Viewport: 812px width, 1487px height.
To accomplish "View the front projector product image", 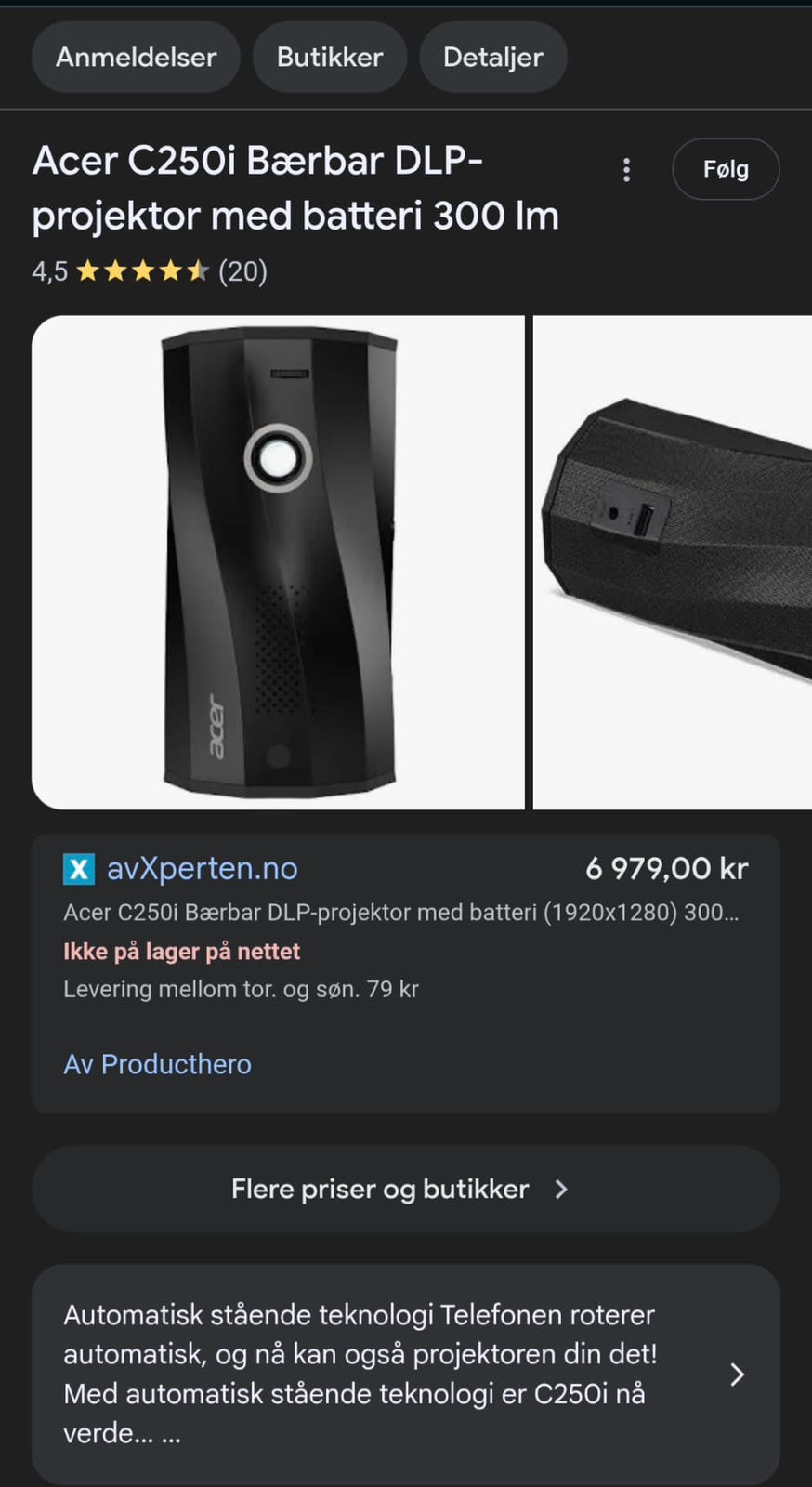I will point(278,562).
